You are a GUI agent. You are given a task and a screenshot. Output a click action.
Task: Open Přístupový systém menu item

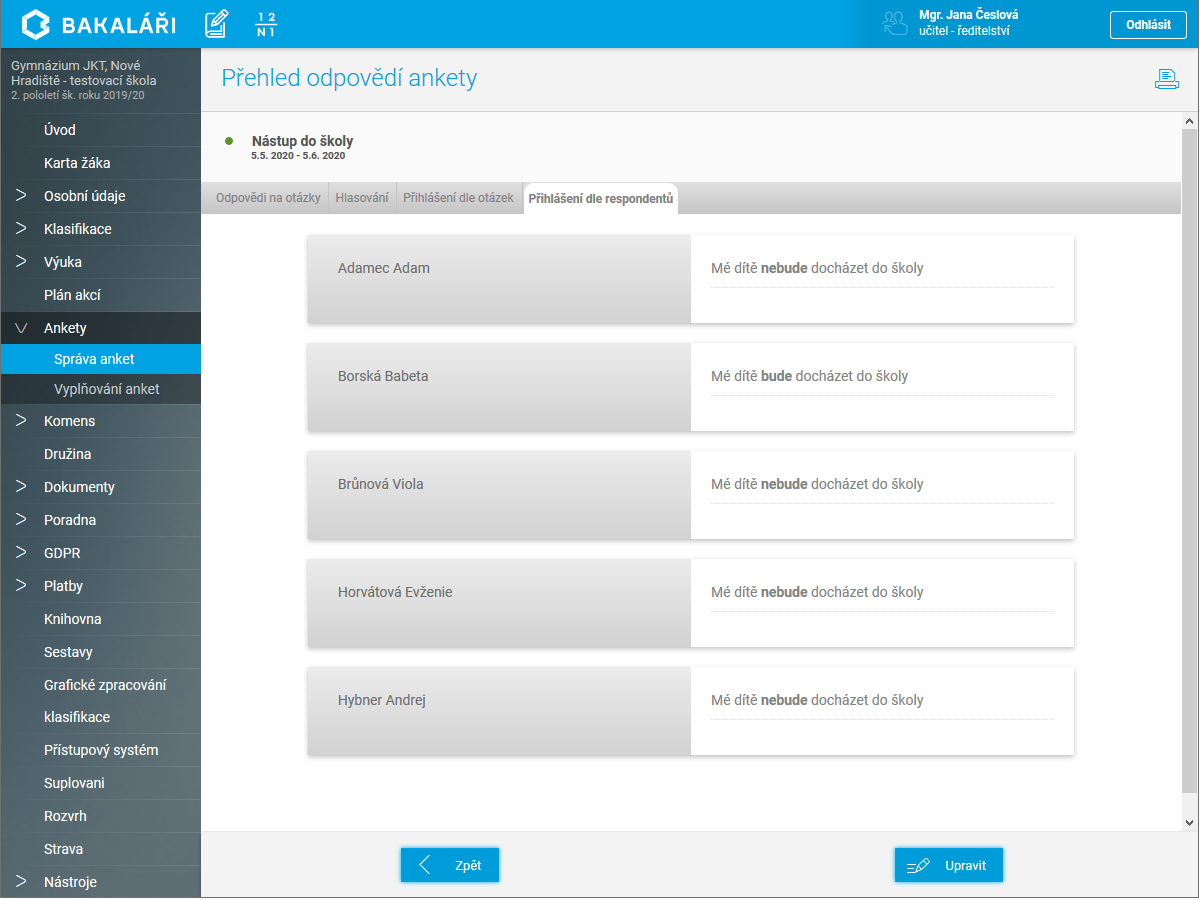[x=100, y=750]
